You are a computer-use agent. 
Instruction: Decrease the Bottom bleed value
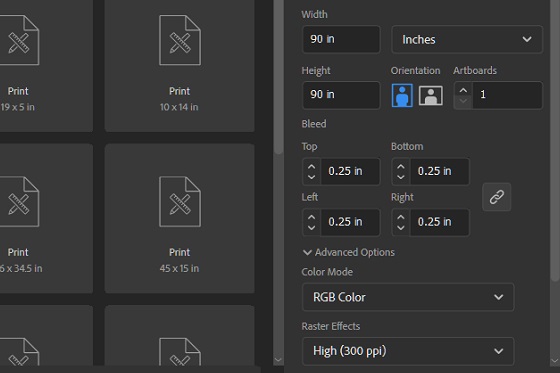[x=401, y=177]
